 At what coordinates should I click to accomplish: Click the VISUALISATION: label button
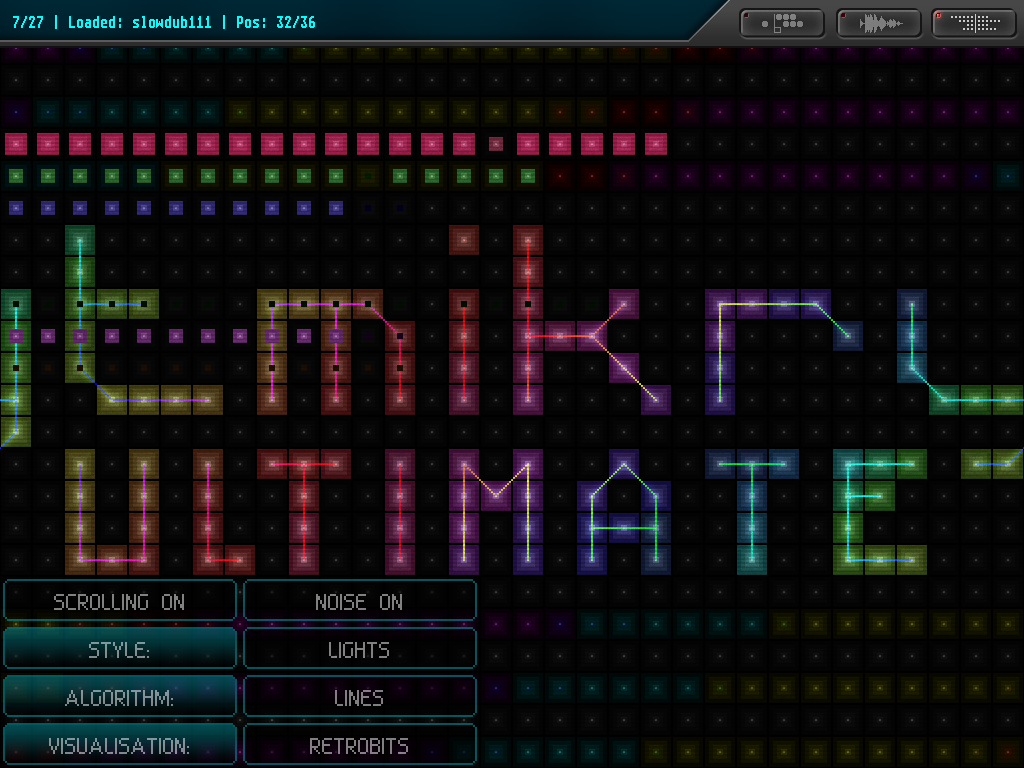[x=120, y=745]
